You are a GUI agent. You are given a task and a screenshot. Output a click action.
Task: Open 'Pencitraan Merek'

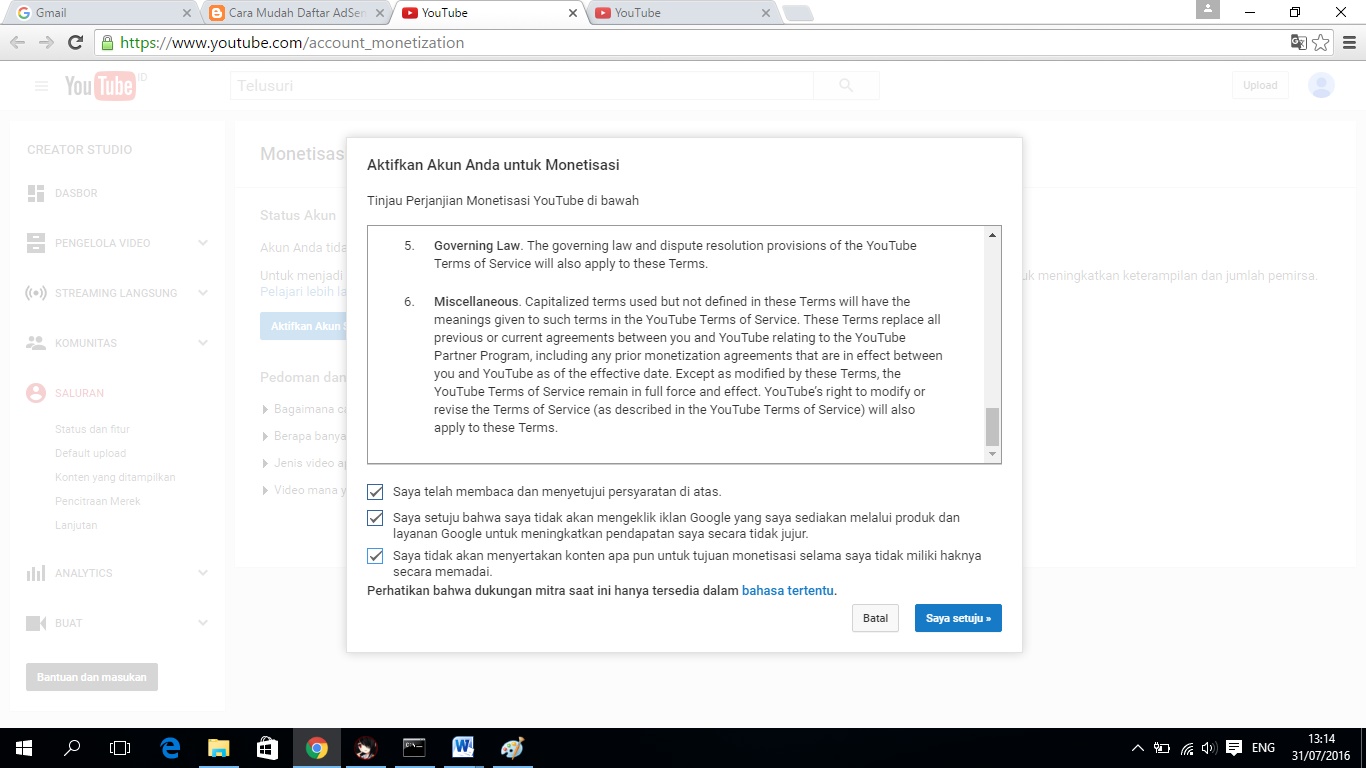click(98, 501)
